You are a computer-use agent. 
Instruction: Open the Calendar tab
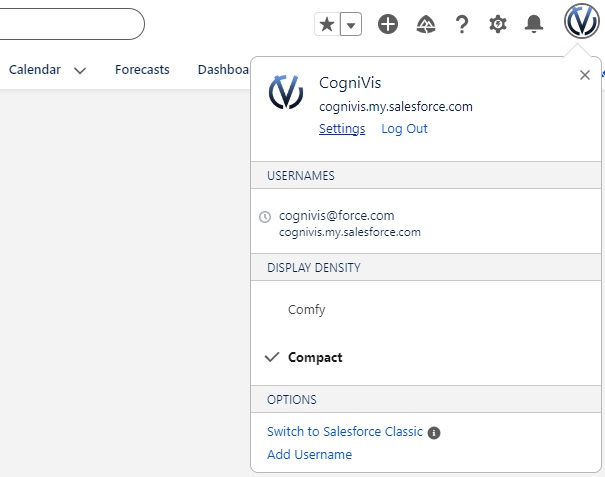click(35, 70)
